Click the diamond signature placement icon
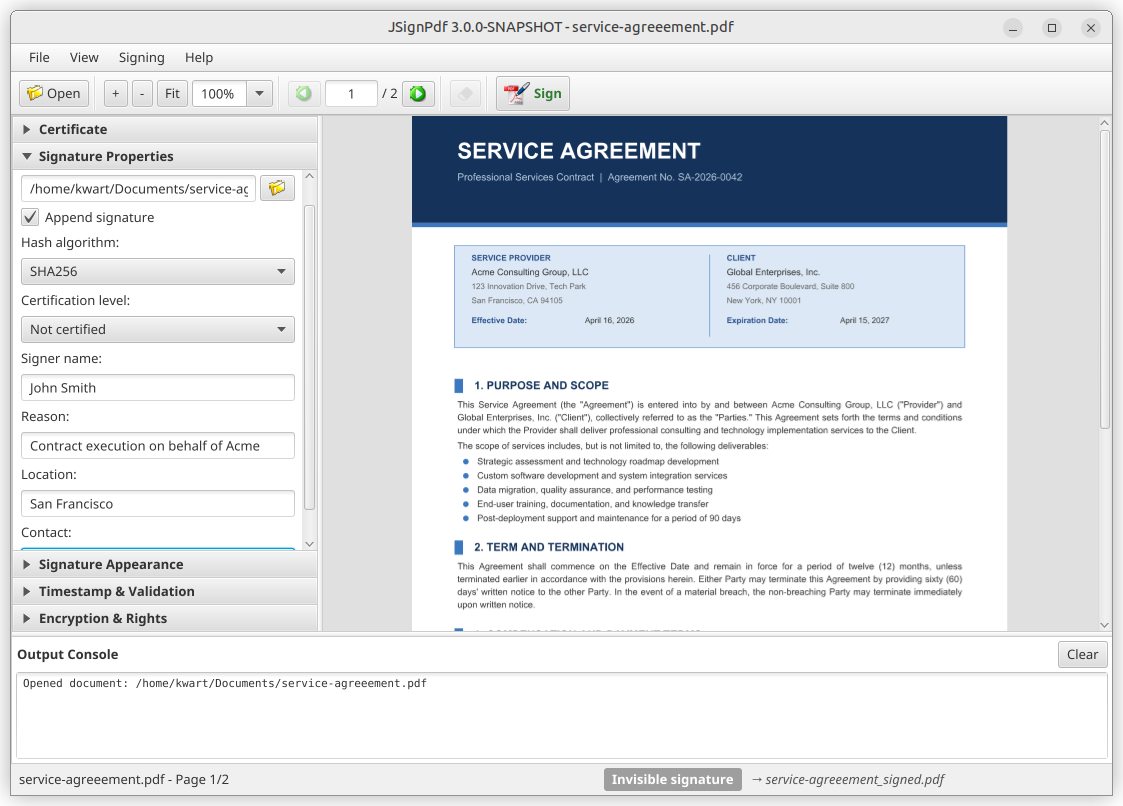 (x=465, y=94)
